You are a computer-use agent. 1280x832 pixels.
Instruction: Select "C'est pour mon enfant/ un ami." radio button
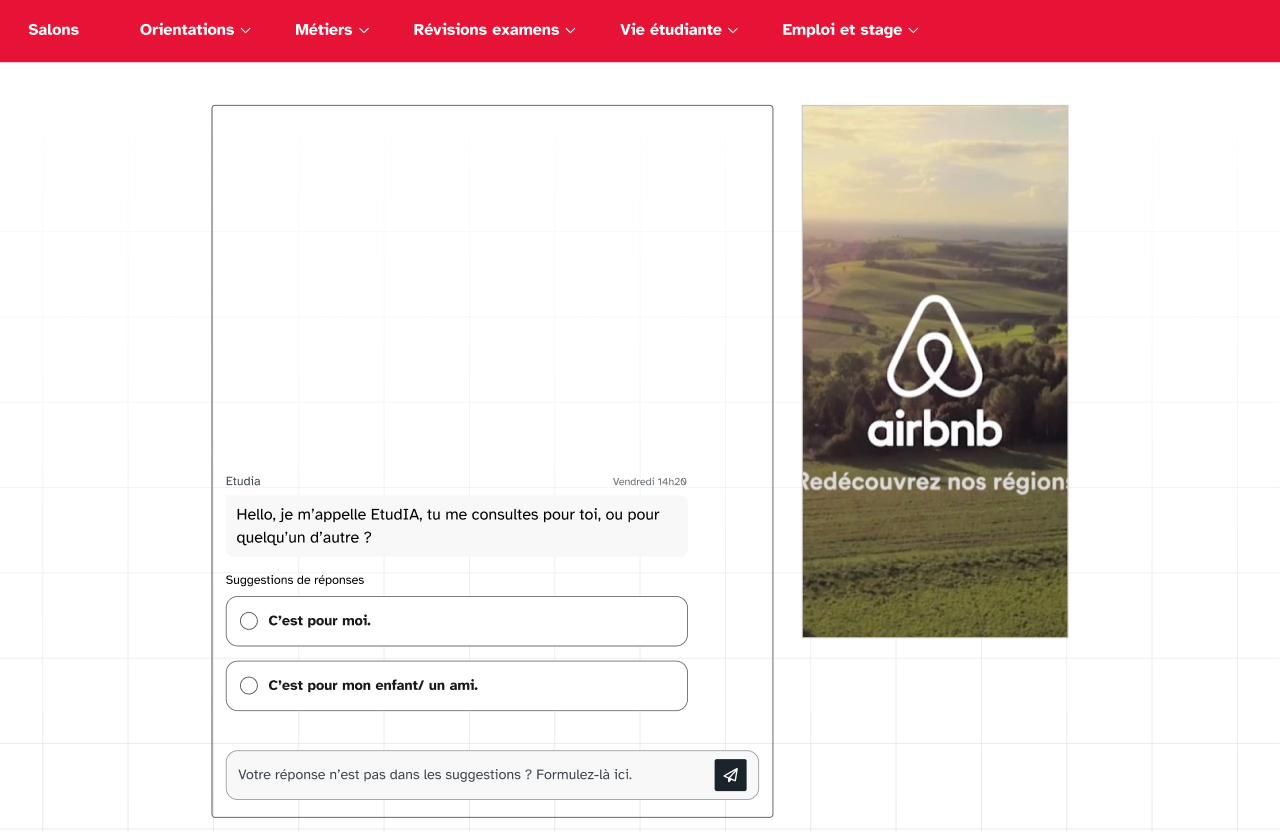[249, 686]
